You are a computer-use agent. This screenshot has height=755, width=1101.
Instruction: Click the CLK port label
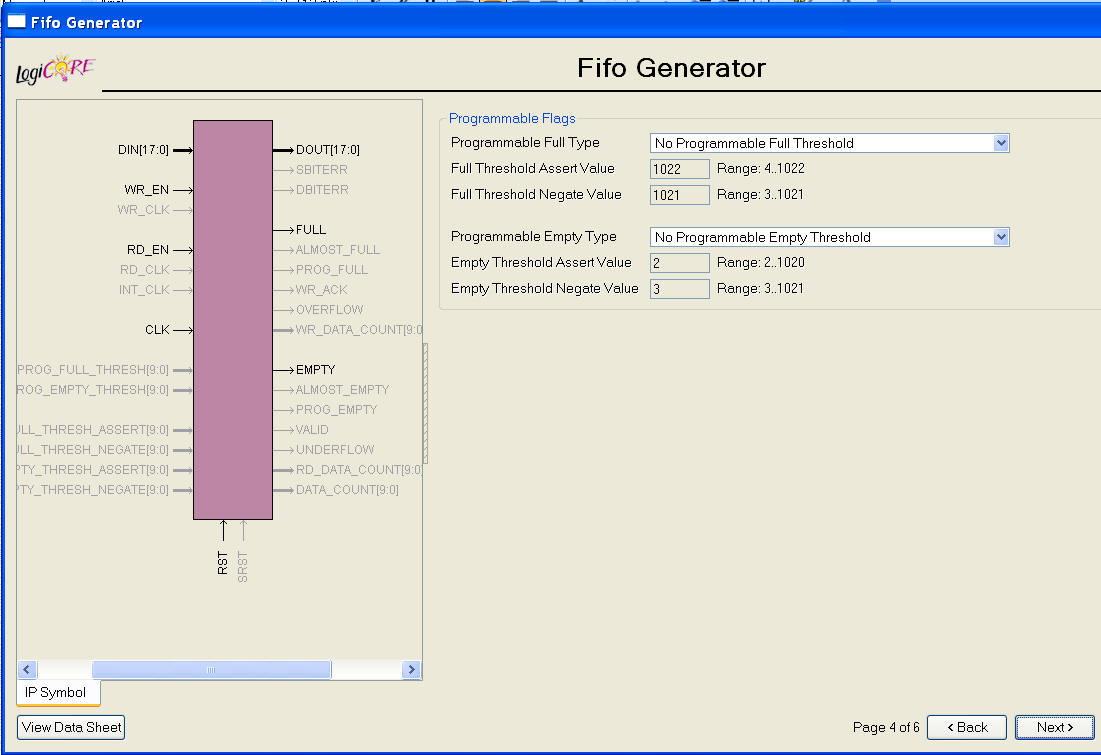(157, 330)
